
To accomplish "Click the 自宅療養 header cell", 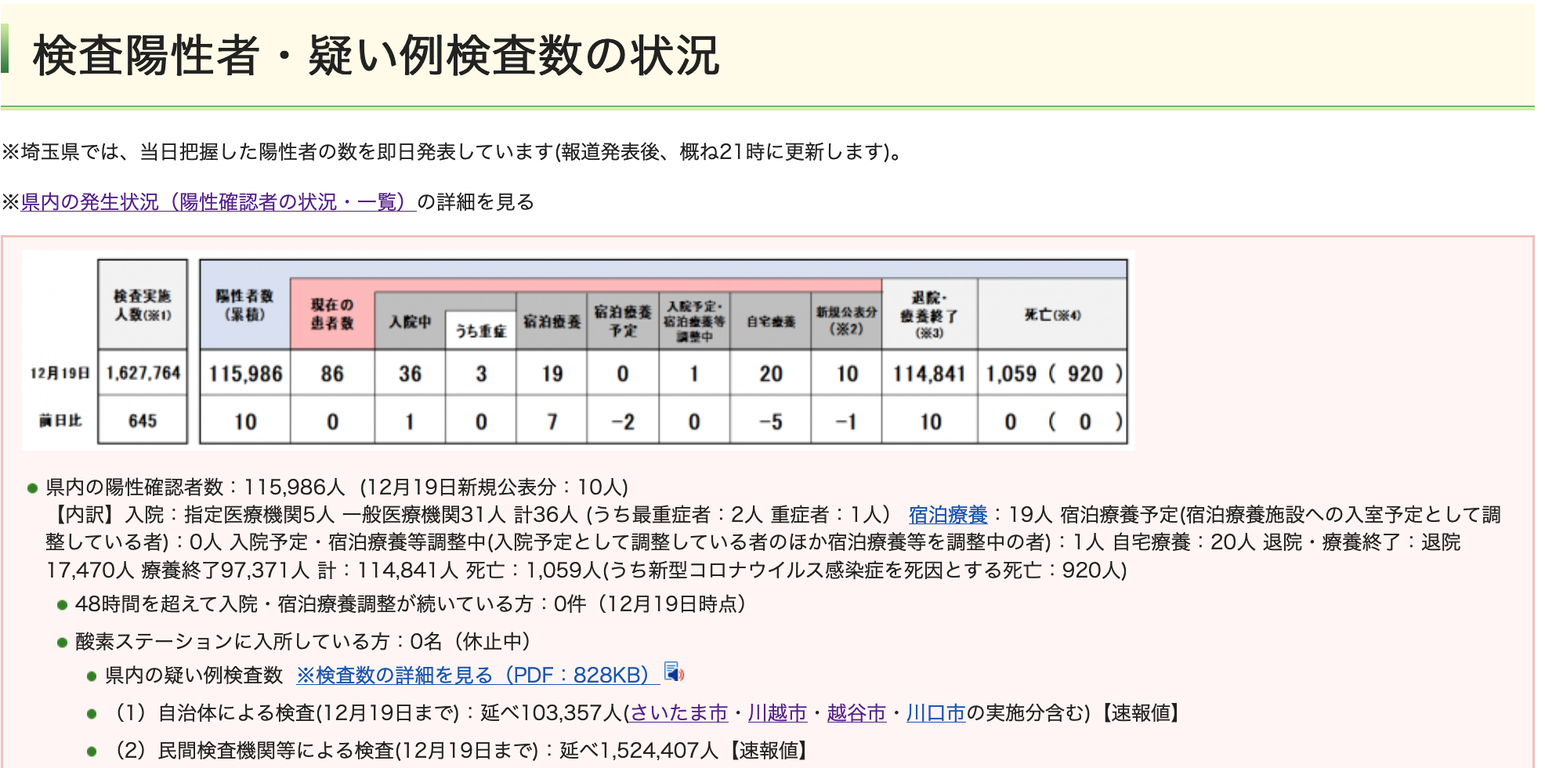I will (771, 321).
